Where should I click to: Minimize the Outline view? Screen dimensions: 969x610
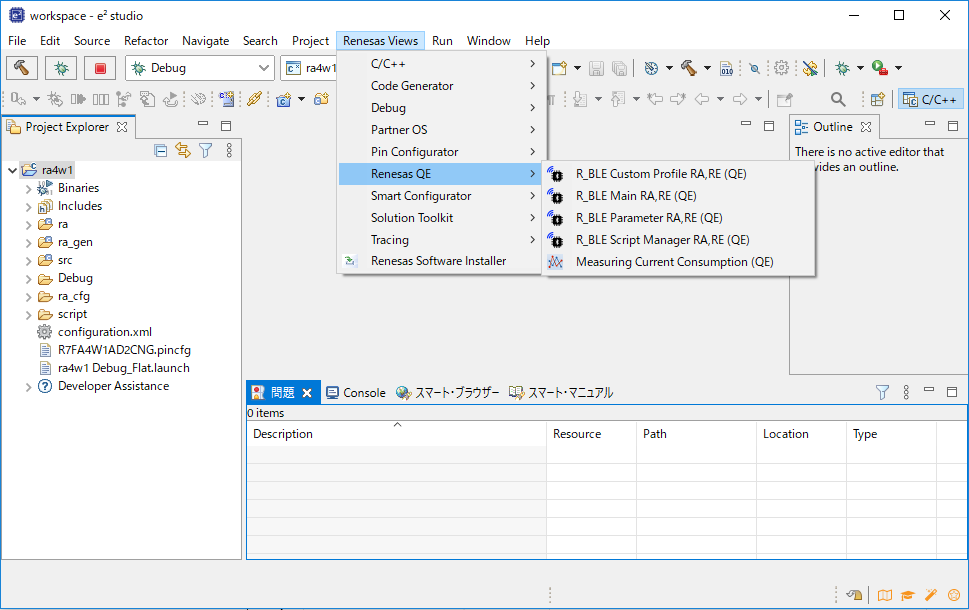(930, 124)
